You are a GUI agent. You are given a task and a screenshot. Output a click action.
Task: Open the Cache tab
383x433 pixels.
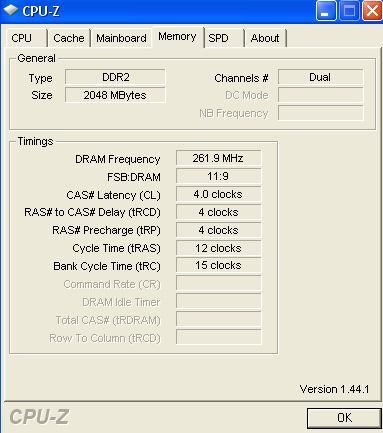69,38
